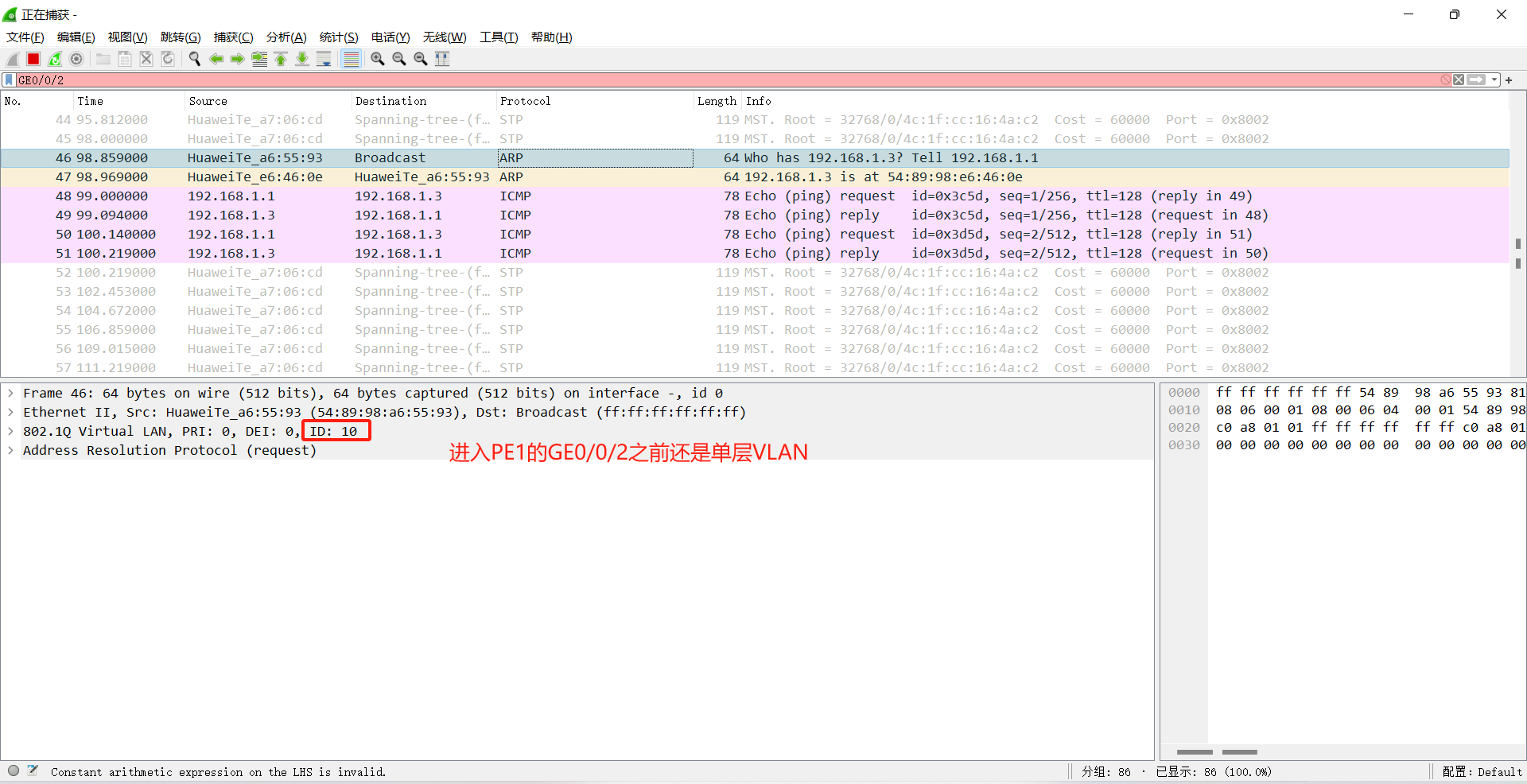Stop the running packet capture
This screenshot has width=1527, height=784.
click(x=33, y=59)
